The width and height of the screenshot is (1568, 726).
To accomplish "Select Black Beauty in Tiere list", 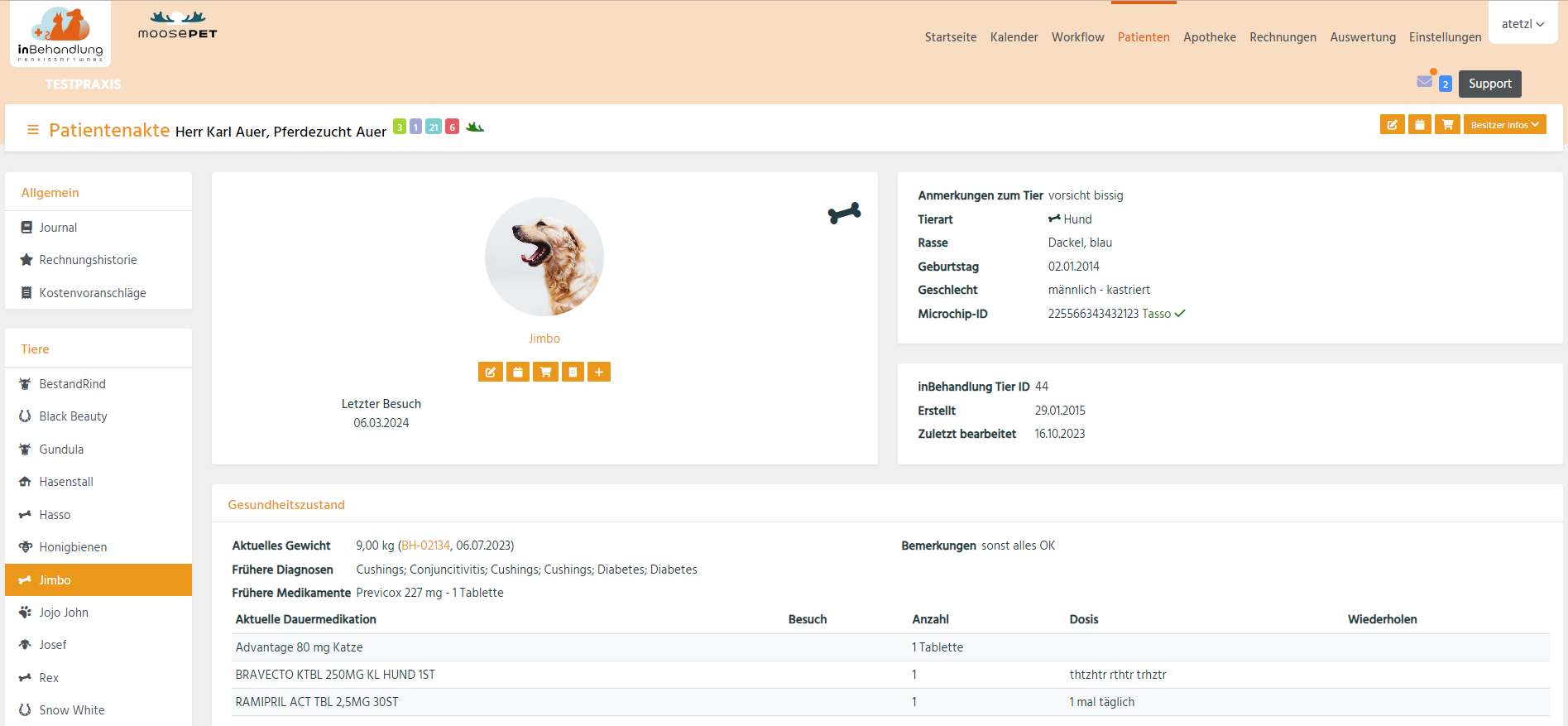I will coord(98,416).
